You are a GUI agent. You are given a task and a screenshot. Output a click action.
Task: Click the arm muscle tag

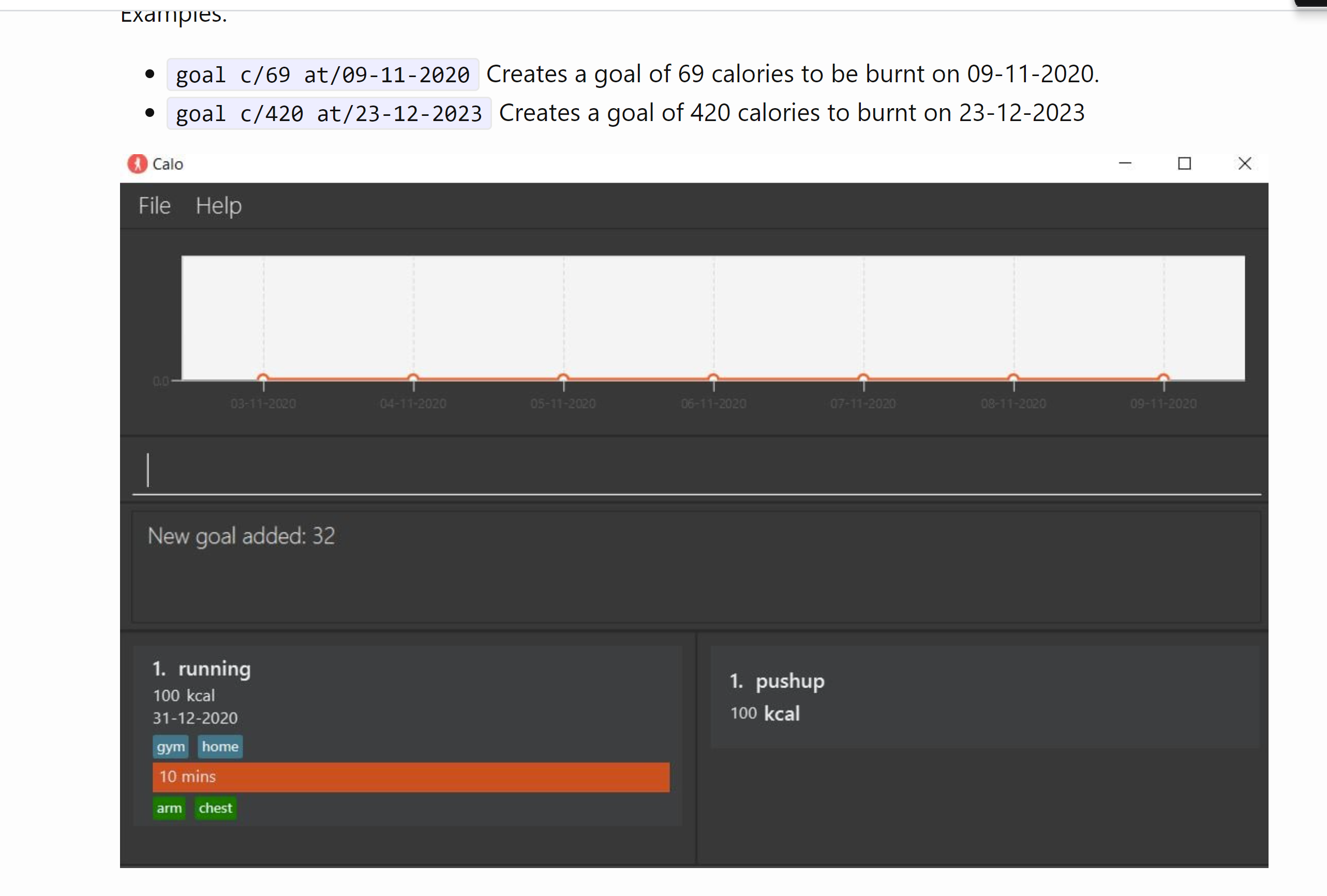tap(169, 809)
